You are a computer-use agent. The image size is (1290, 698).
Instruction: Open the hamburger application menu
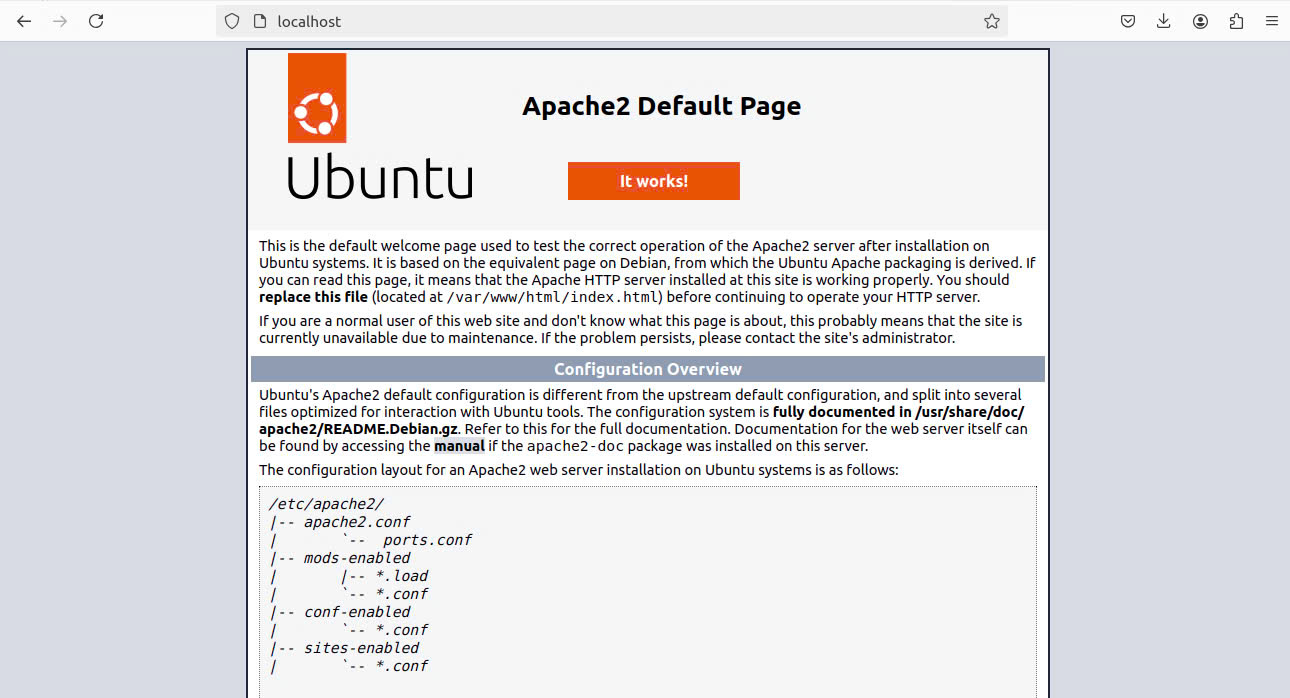click(1271, 21)
